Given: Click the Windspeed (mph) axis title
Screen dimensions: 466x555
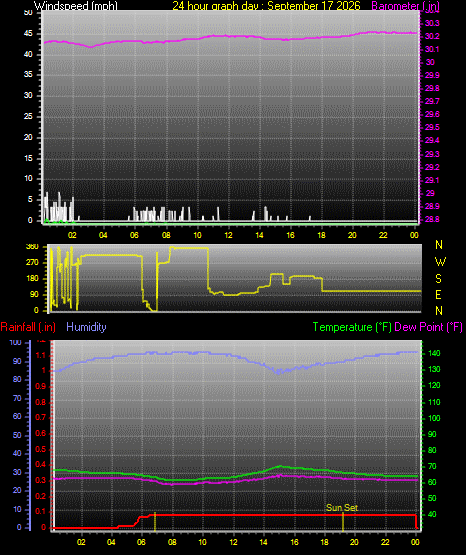Looking at the screenshot, I should coord(76,5).
